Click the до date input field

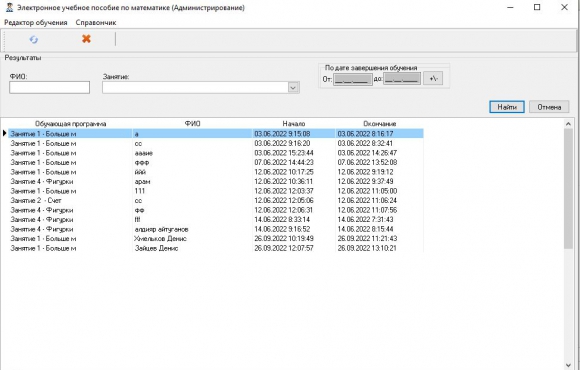(x=402, y=78)
